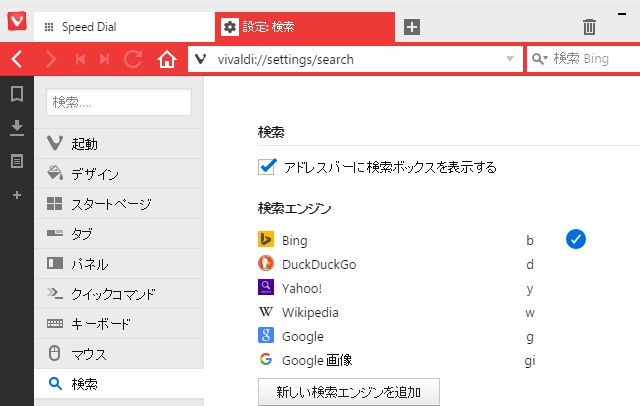The height and width of the screenshot is (406, 640).
Task: Click the Bing nickname b
Action: (530, 240)
